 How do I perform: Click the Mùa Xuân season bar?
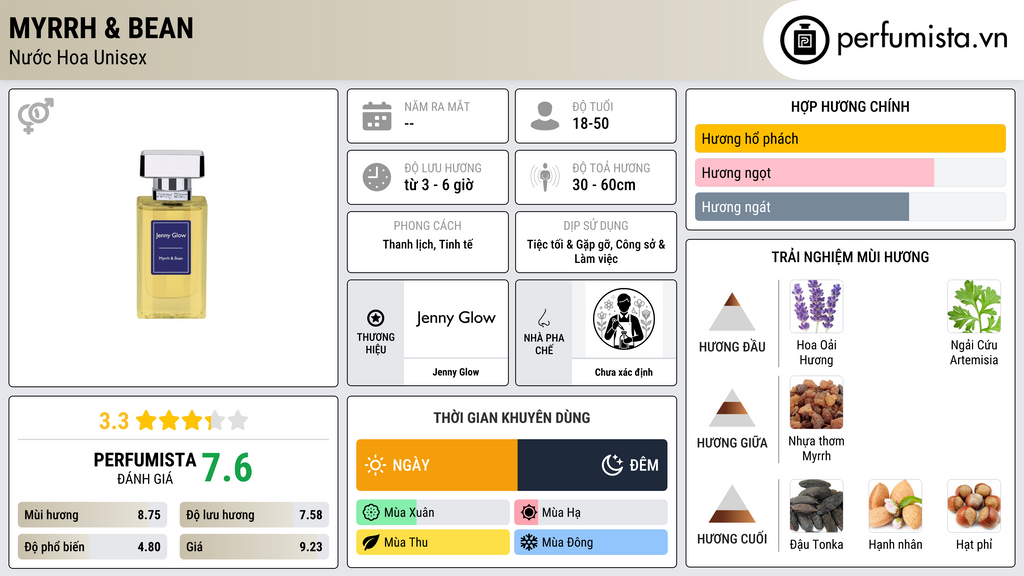(x=433, y=513)
